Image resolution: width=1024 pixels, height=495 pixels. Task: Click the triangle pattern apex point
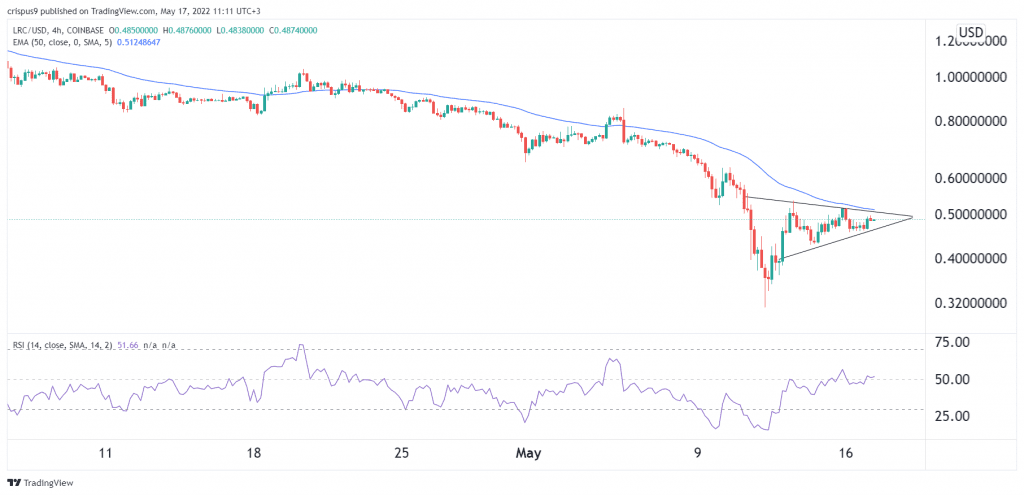pos(912,216)
